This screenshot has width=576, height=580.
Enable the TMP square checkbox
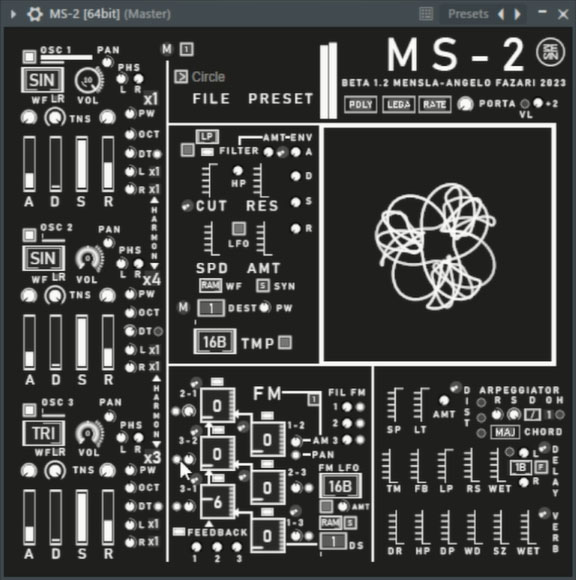284,342
